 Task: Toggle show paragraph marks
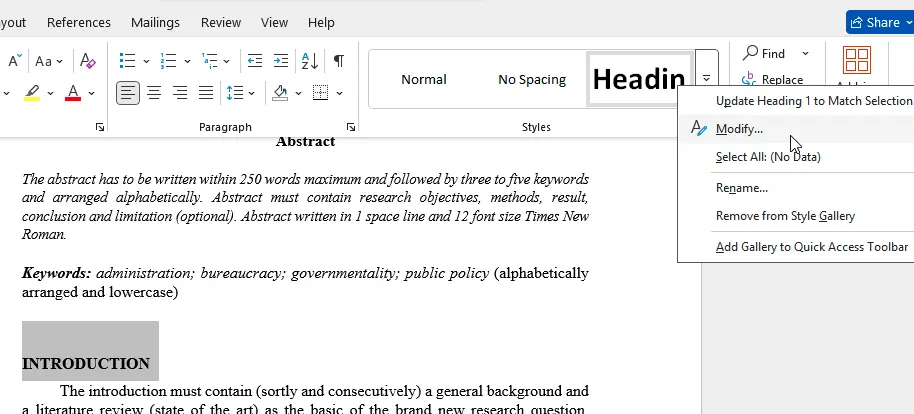[339, 61]
